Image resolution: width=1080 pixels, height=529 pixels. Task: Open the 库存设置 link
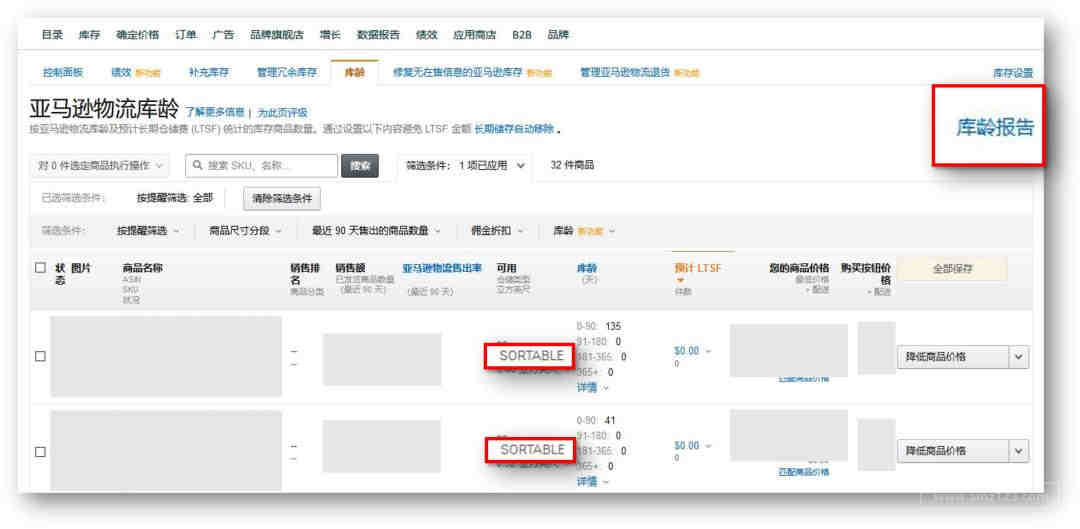(x=1012, y=72)
